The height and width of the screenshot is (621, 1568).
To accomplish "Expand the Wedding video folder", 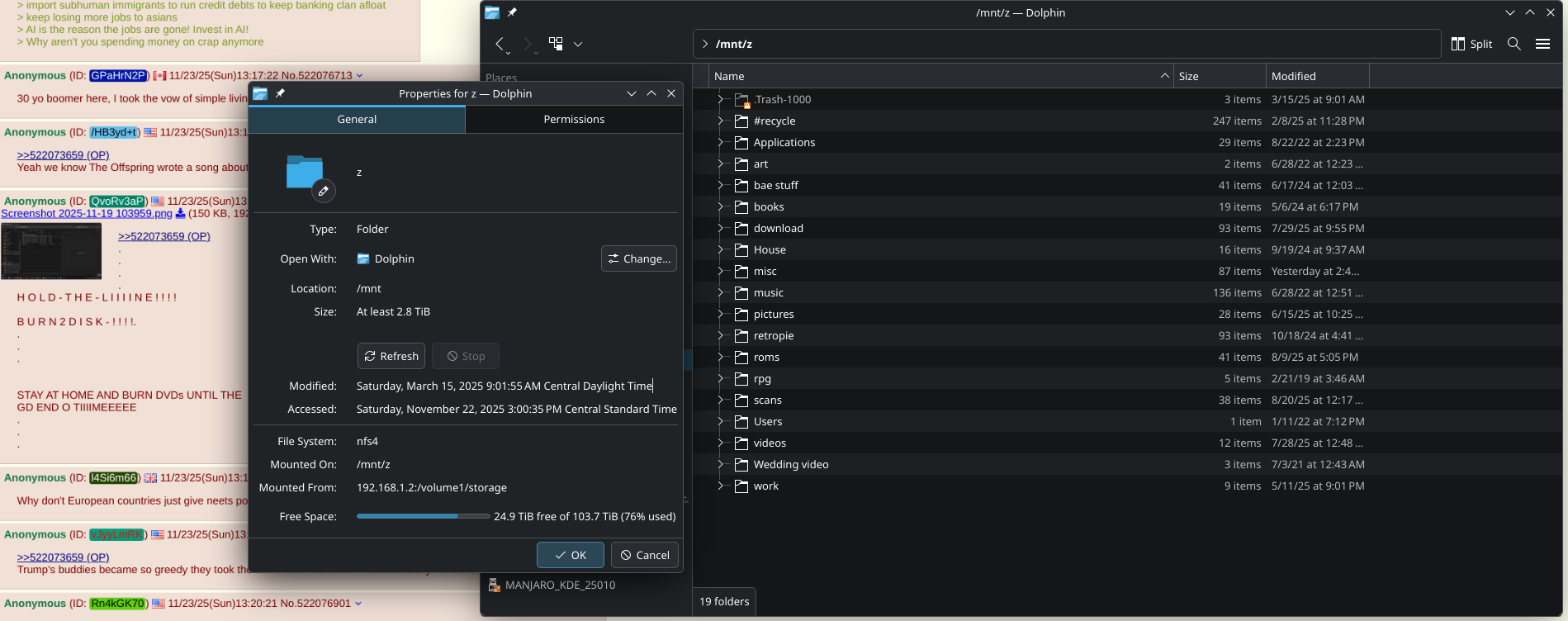I will pyautogui.click(x=721, y=464).
